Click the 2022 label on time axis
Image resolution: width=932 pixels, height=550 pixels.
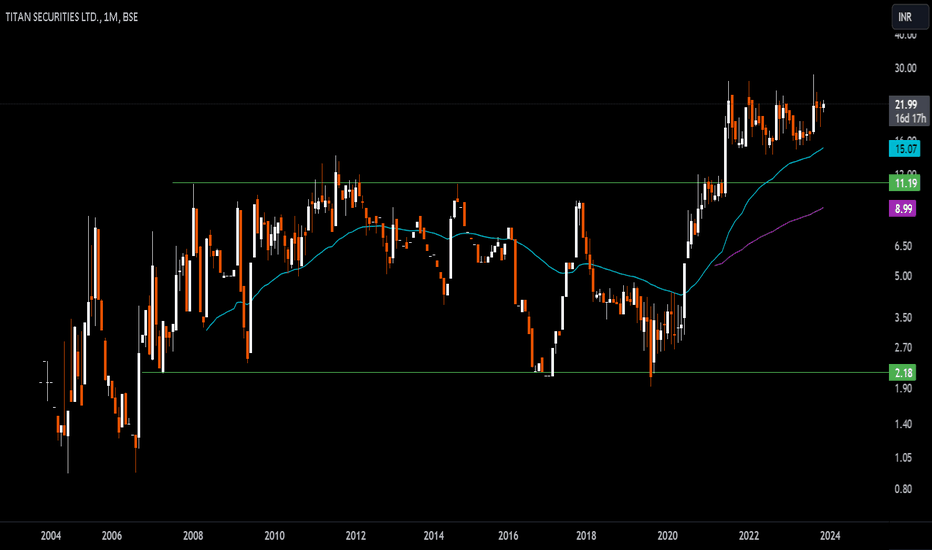coord(749,536)
